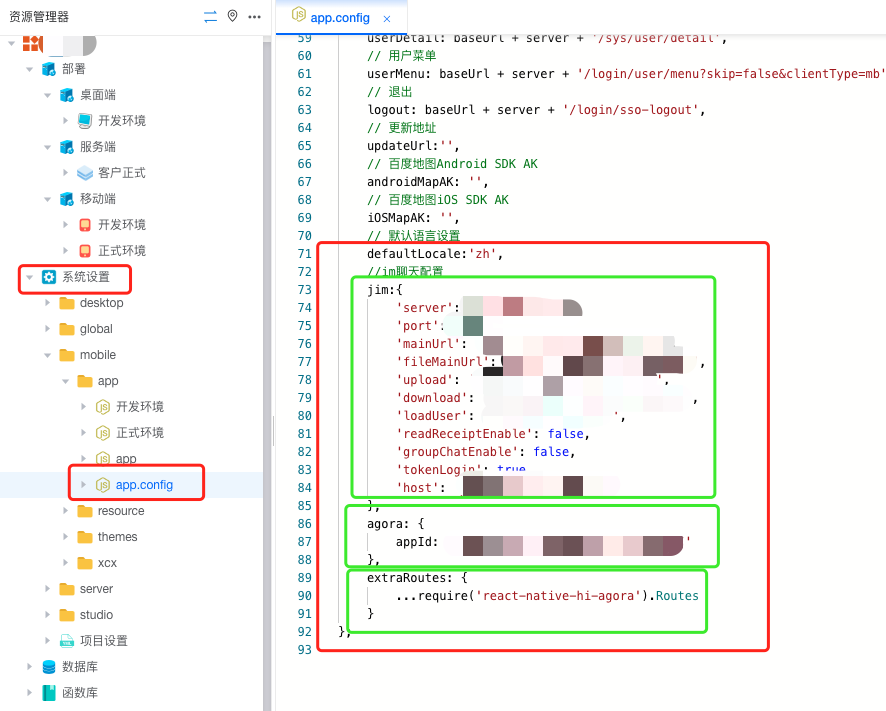This screenshot has width=886, height=711.
Task: Collapse the mobile folder
Action: [47, 355]
